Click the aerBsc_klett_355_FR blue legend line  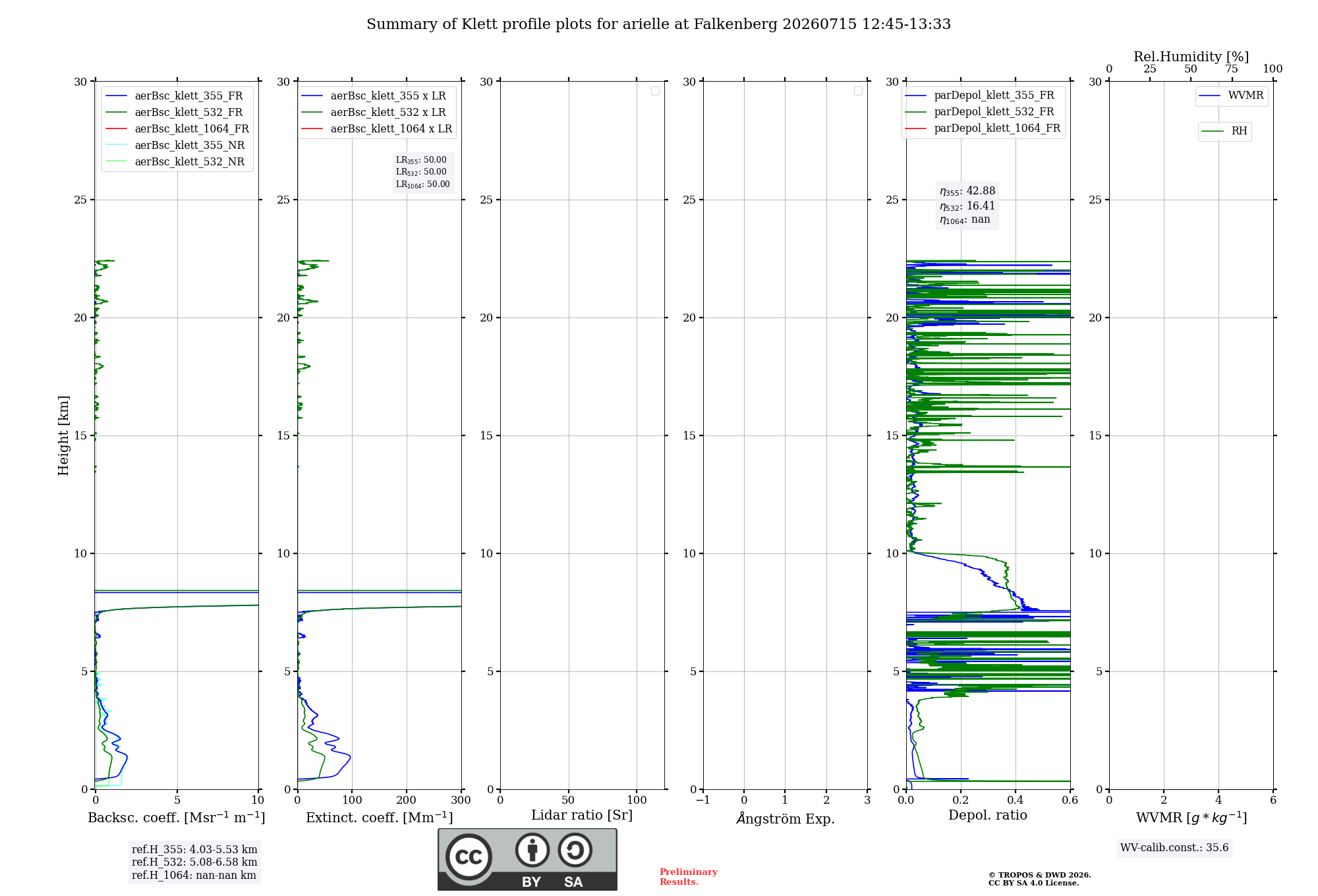[116, 96]
